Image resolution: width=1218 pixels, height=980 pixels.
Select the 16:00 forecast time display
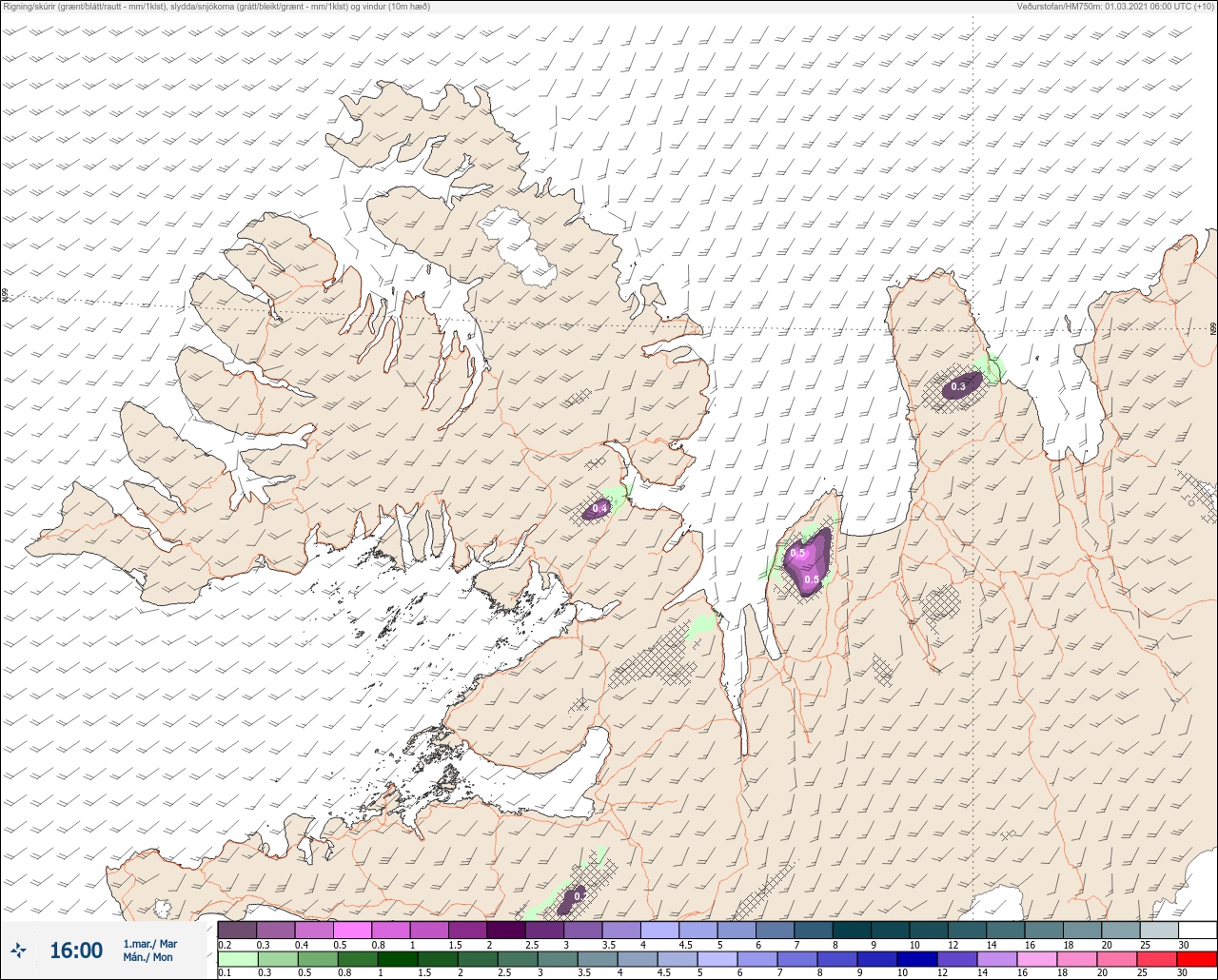76,951
